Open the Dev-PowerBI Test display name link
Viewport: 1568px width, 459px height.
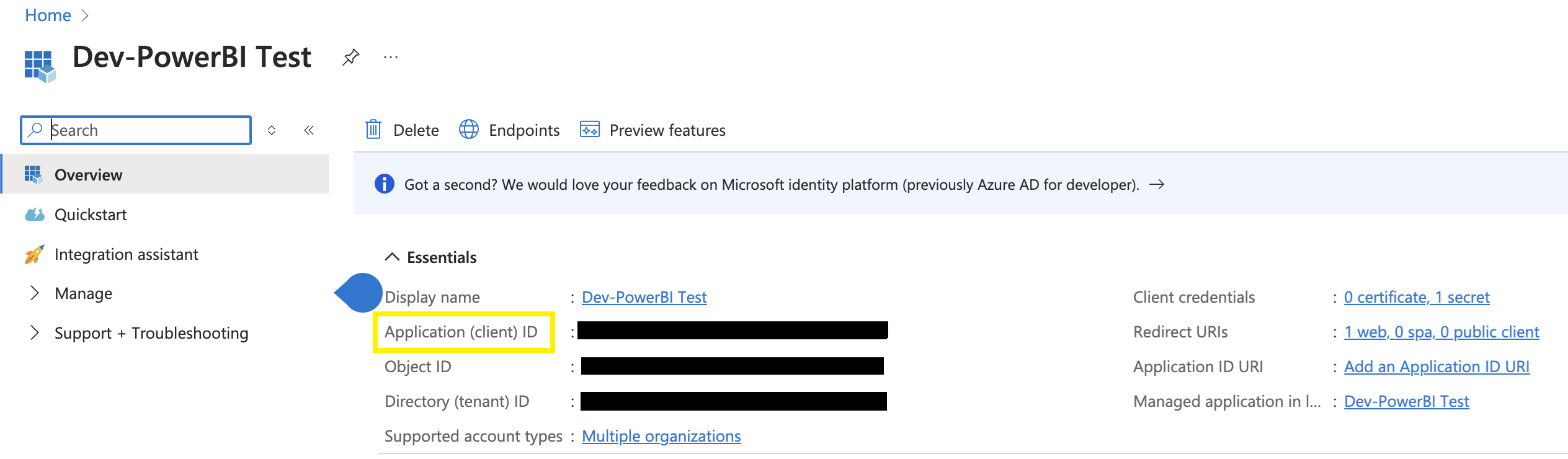coord(644,298)
